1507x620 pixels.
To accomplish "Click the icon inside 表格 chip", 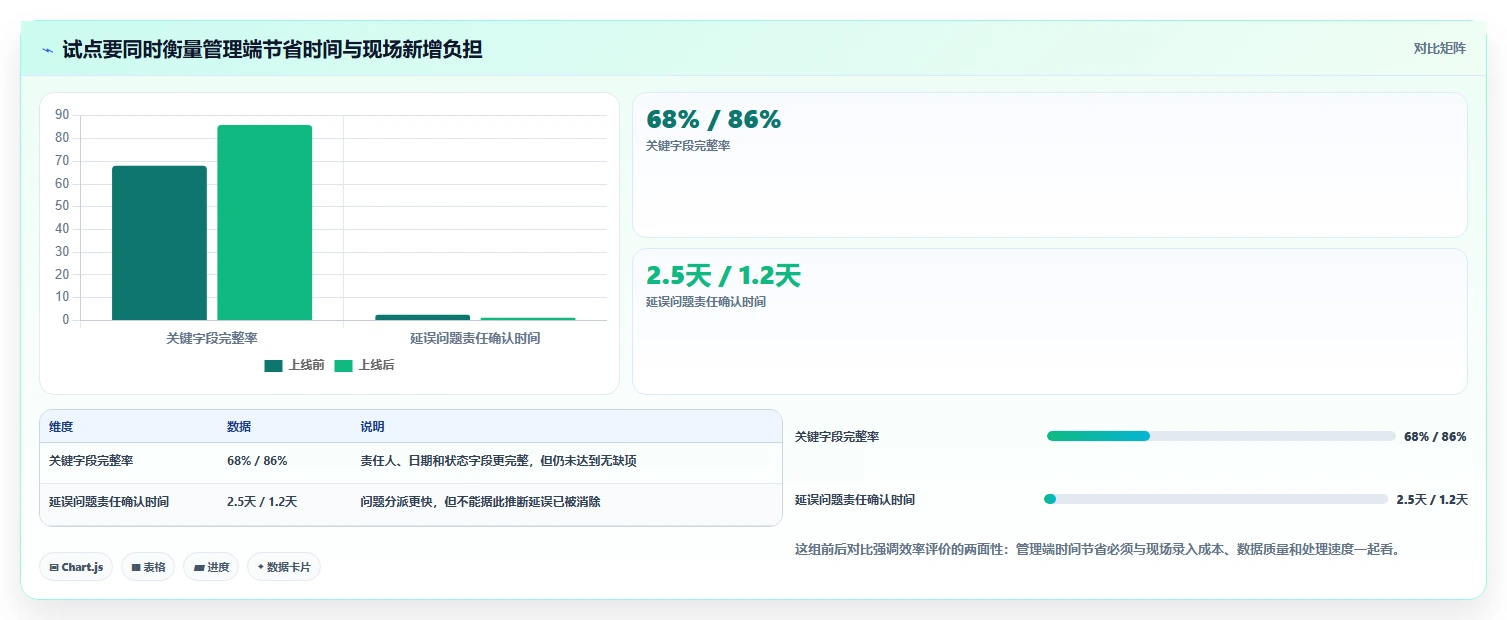I will tap(136, 567).
